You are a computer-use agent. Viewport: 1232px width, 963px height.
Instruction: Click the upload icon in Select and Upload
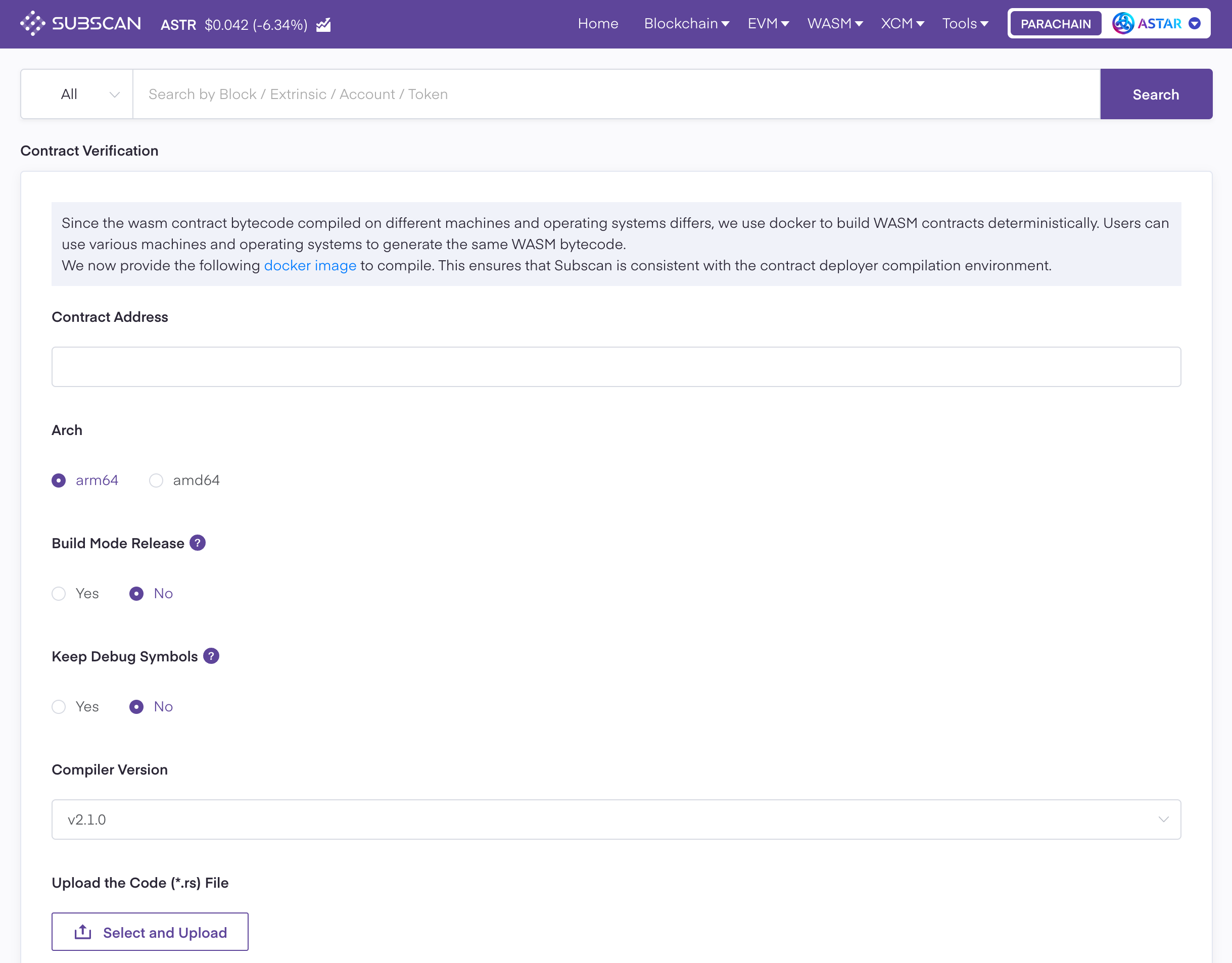pyautogui.click(x=82, y=931)
